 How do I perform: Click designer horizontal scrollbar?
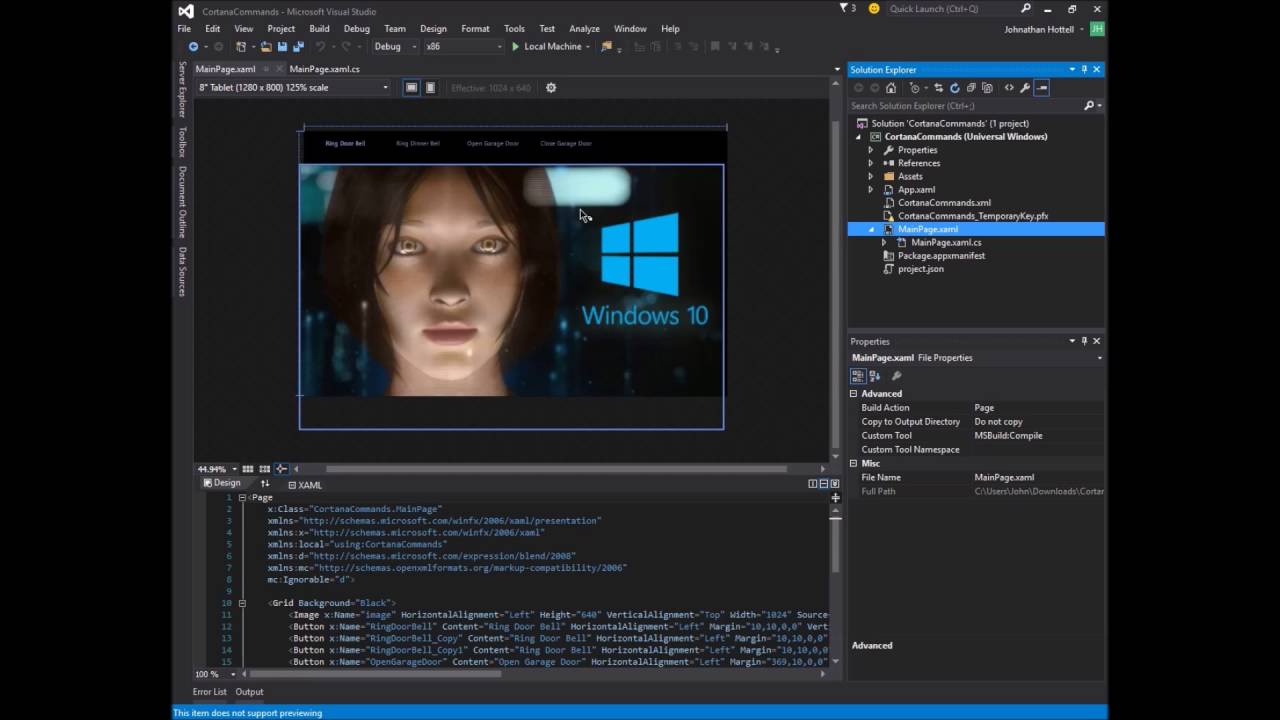556,468
